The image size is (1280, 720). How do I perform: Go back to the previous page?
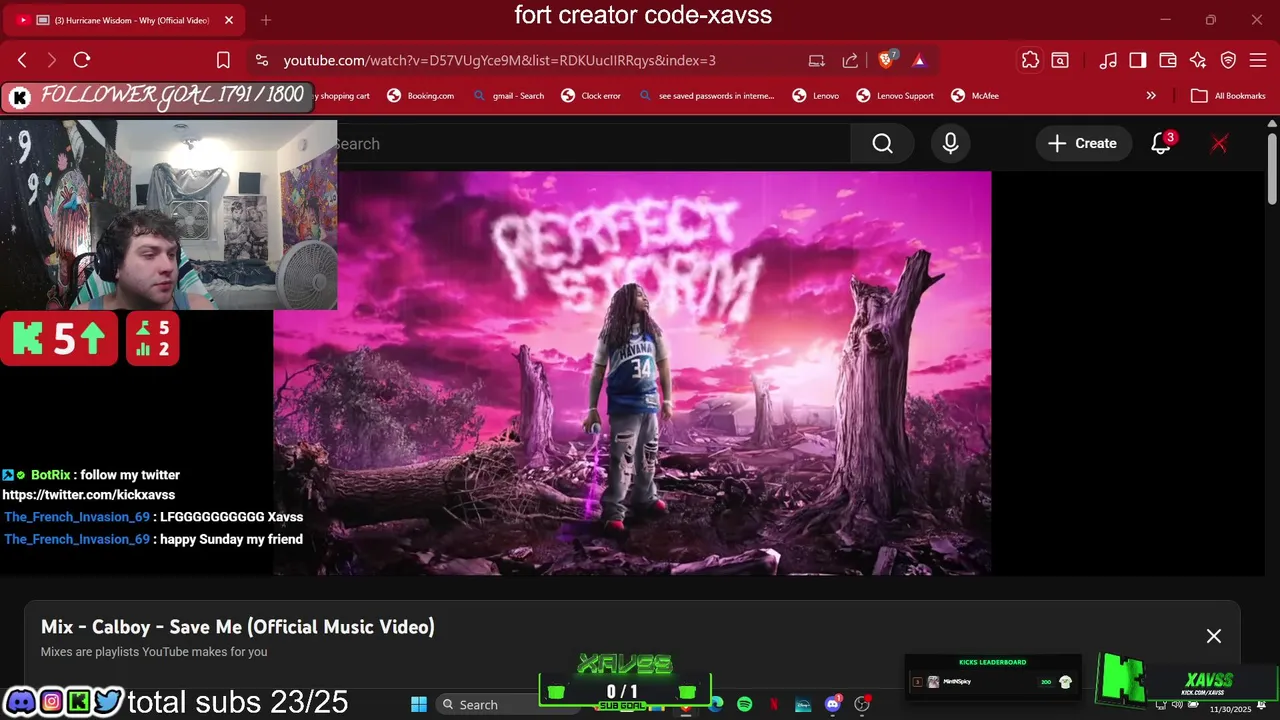coord(22,60)
